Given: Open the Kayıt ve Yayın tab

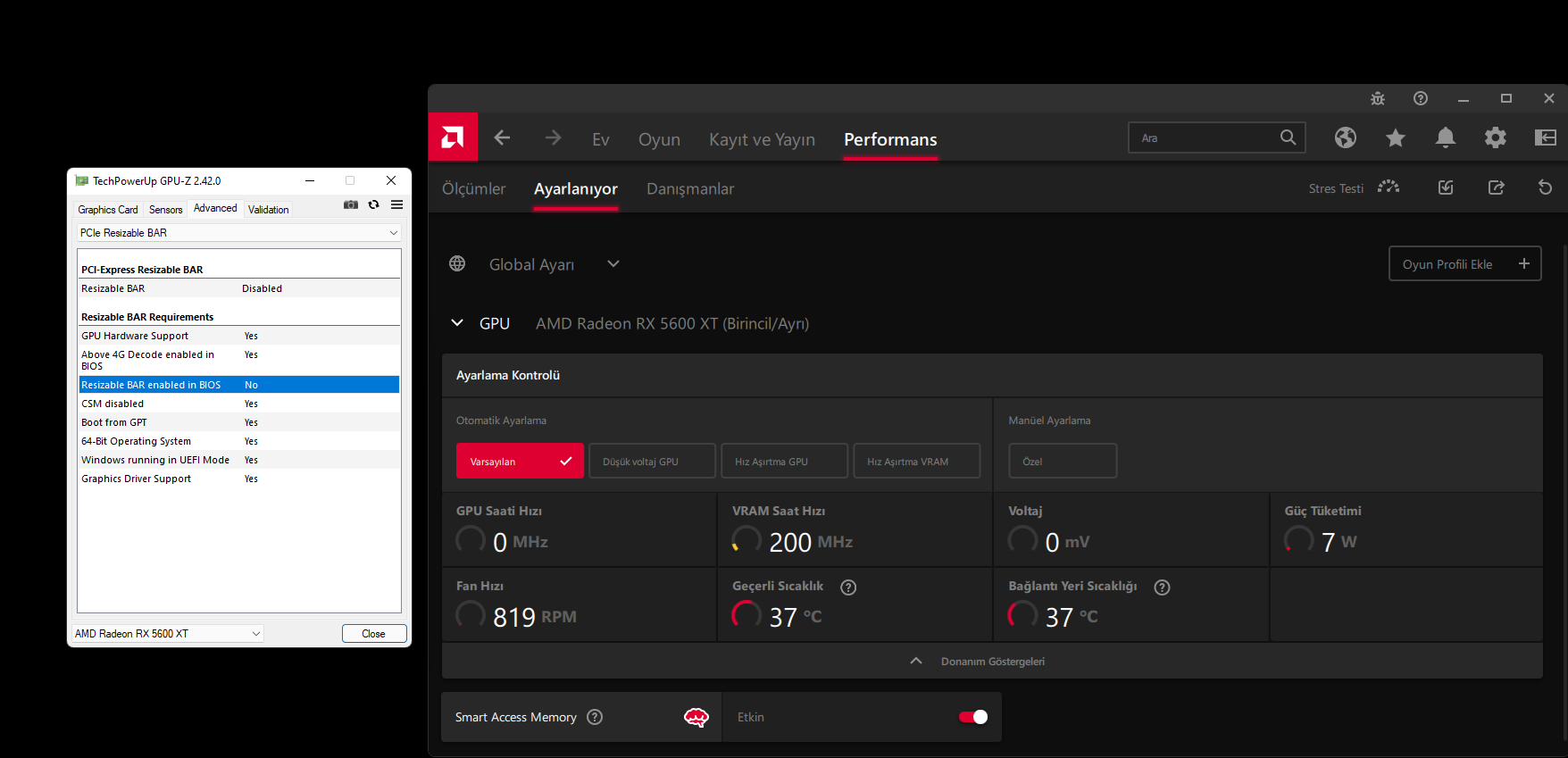Looking at the screenshot, I should [x=762, y=140].
